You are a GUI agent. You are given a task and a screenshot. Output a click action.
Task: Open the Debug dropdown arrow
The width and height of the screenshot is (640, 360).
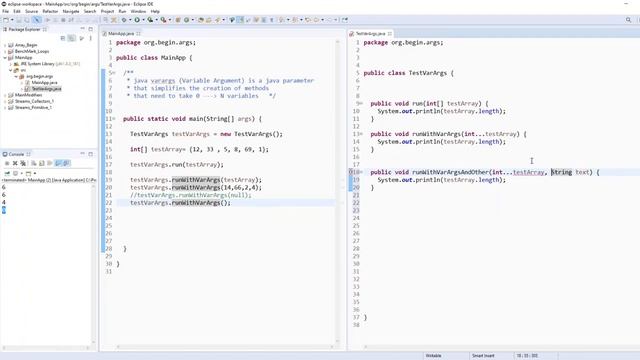pos(130,20)
